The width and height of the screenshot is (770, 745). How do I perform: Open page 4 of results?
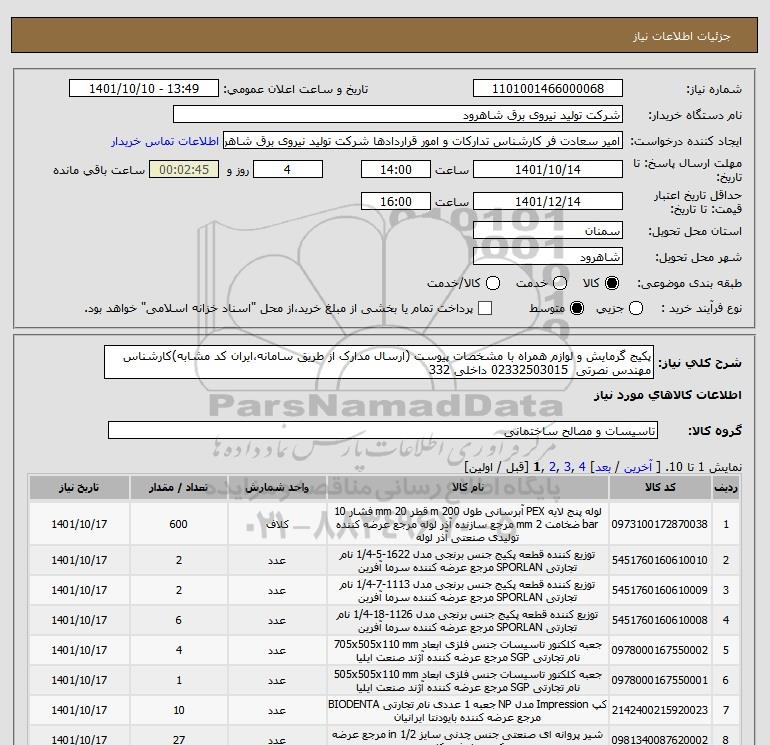[582, 467]
